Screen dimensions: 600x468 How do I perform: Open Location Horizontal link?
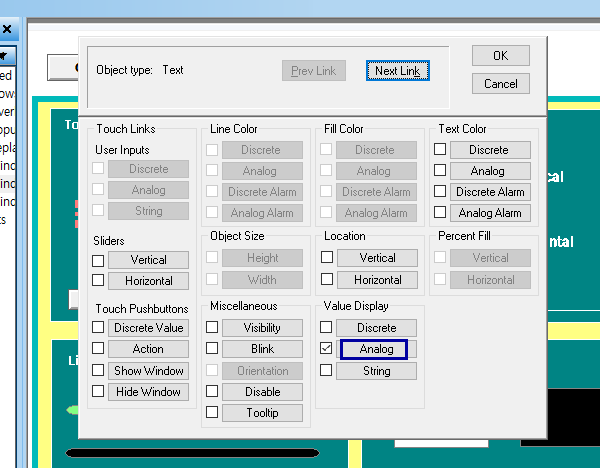377,280
